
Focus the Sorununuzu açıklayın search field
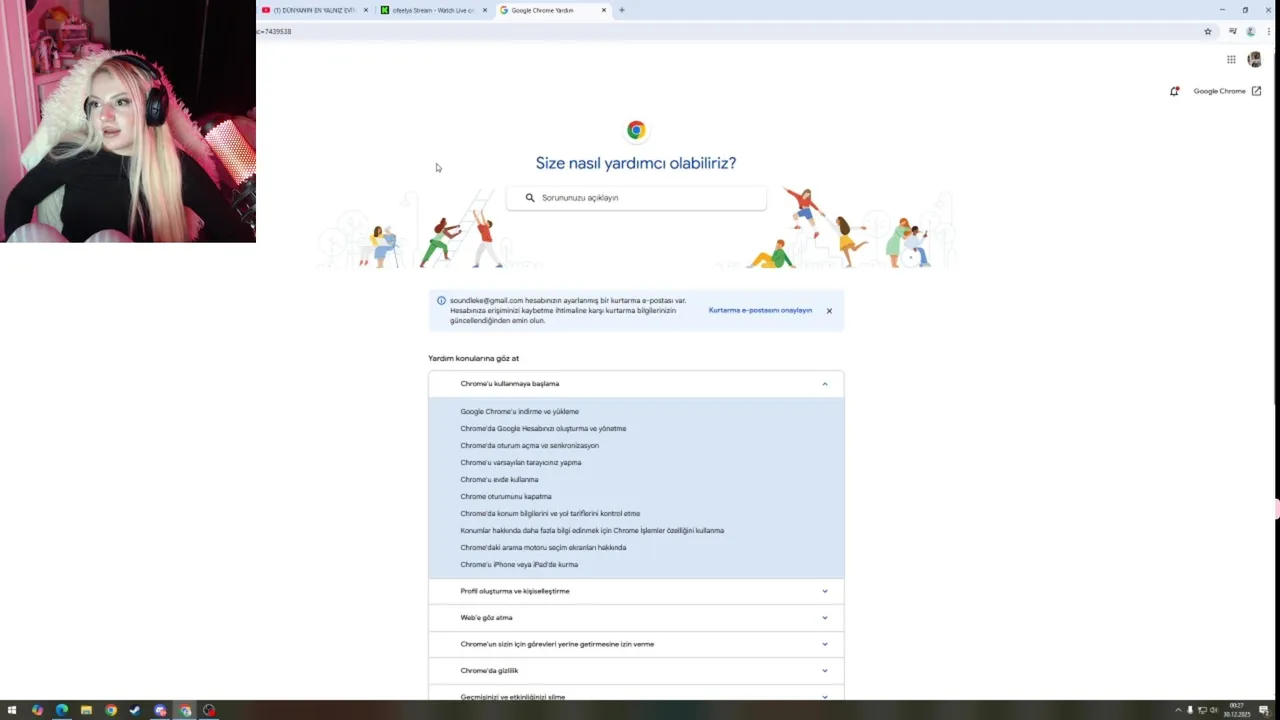point(636,198)
